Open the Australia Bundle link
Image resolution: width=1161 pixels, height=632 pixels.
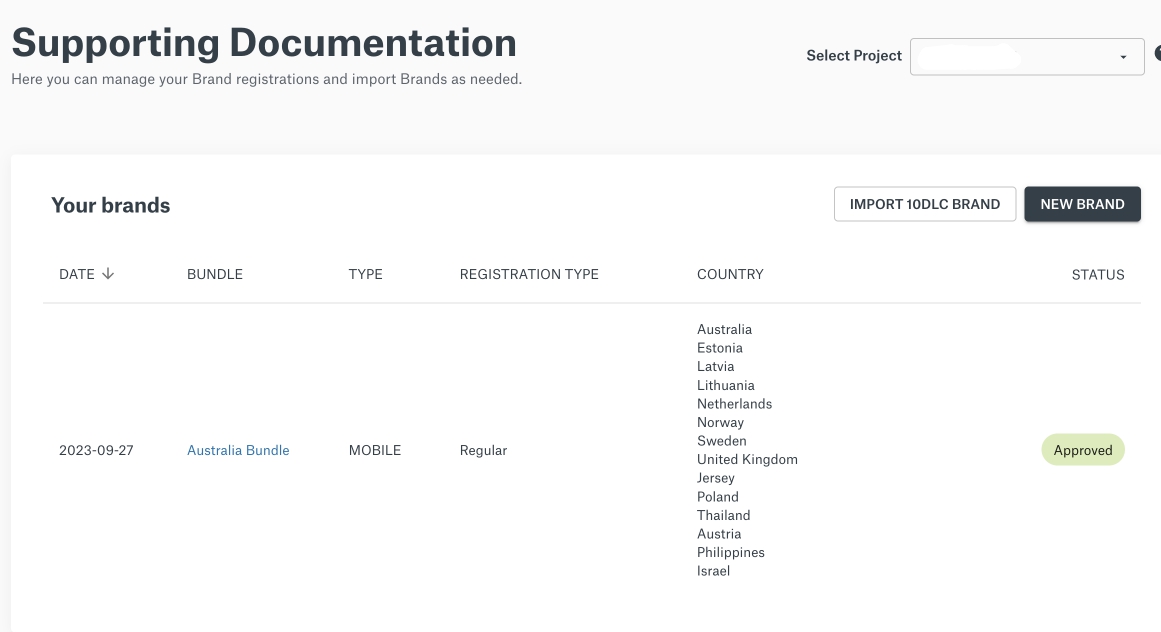238,451
